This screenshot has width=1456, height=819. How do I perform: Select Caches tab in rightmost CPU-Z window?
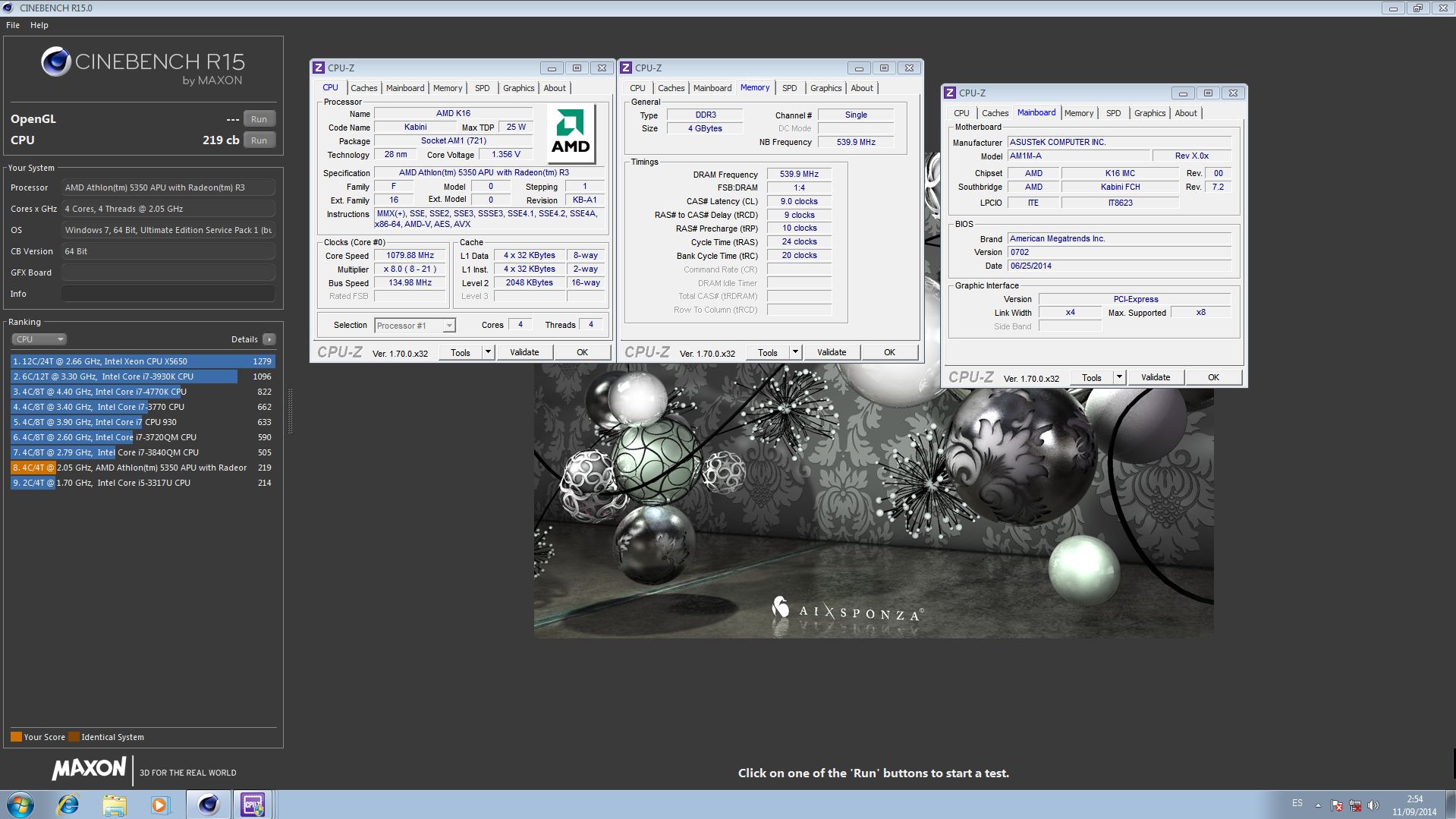(995, 113)
